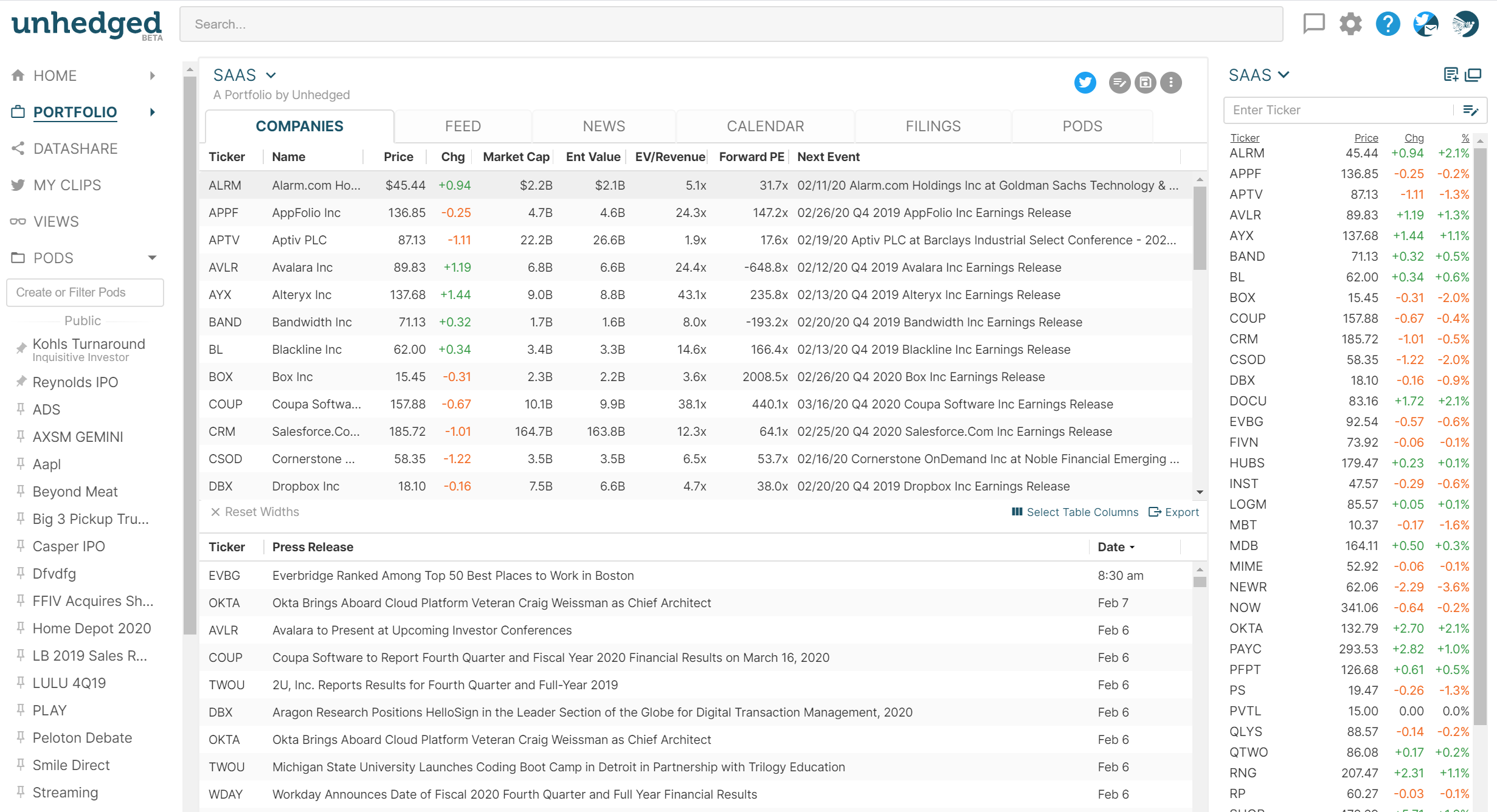
Task: Switch to the CALENDAR tab
Action: (765, 126)
